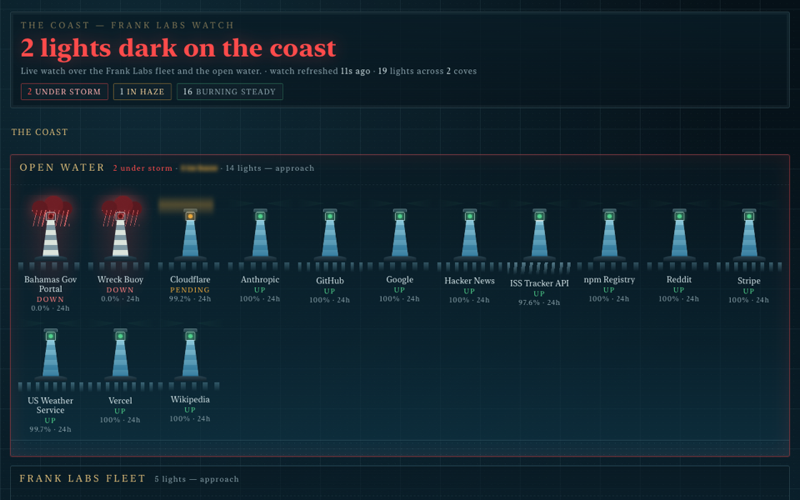Viewport: 800px width, 500px height.
Task: Click the 'Wikipedia' name label
Action: (190, 399)
